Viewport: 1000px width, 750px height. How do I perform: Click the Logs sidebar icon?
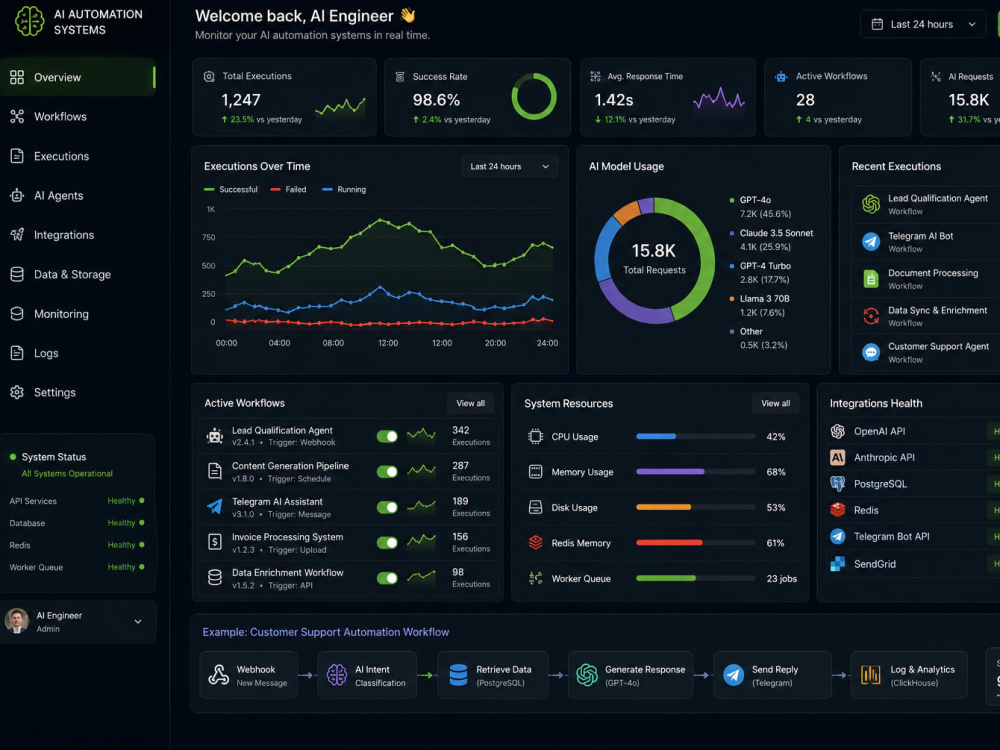[17, 353]
